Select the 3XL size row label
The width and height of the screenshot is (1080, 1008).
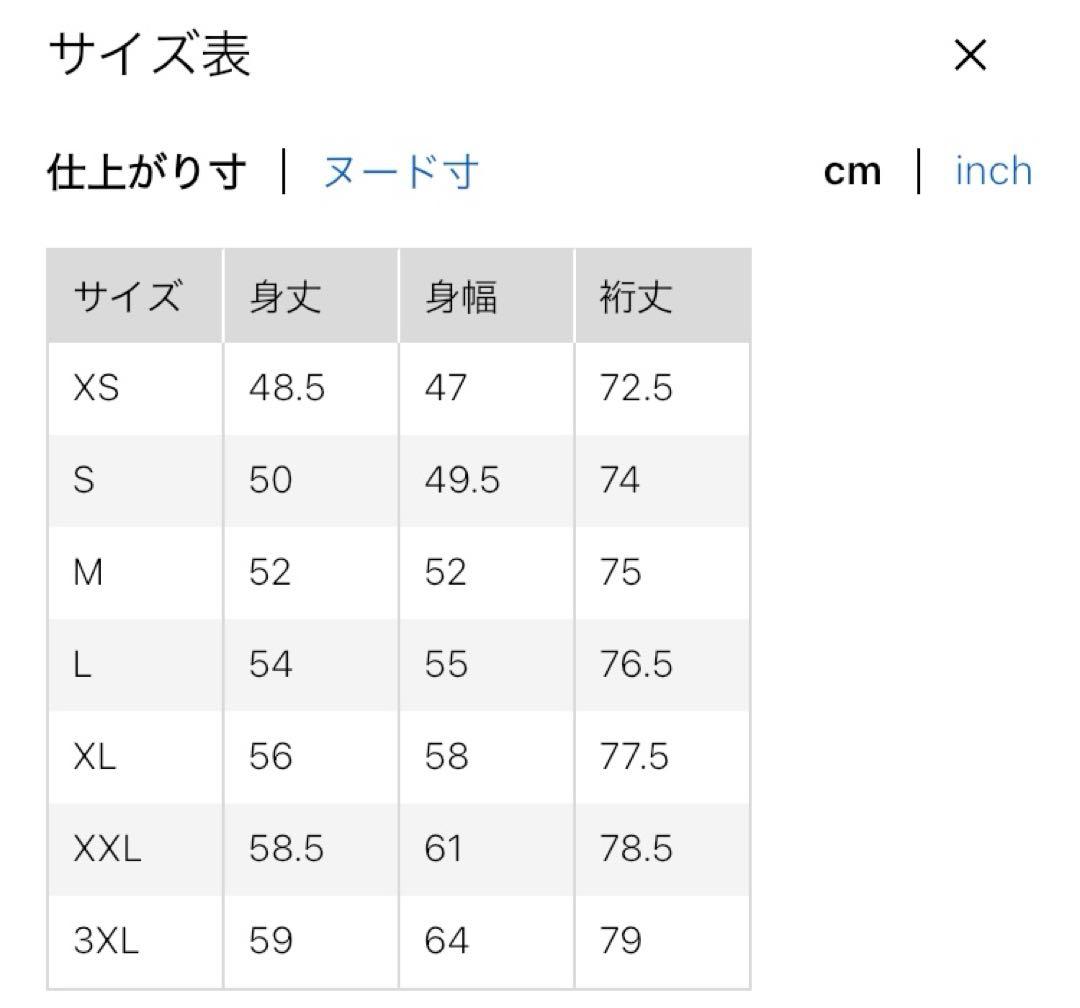click(106, 941)
